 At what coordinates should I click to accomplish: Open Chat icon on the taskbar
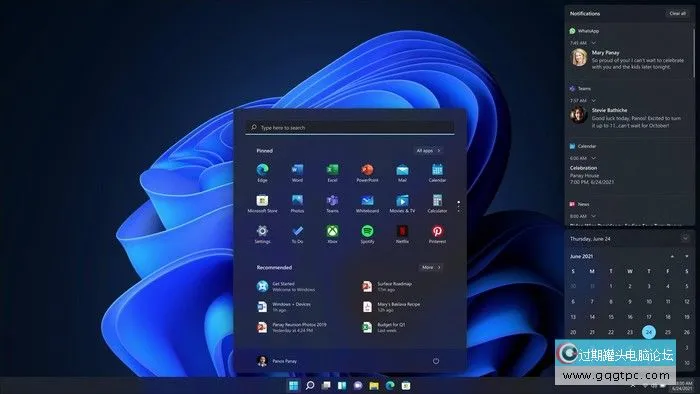point(358,386)
